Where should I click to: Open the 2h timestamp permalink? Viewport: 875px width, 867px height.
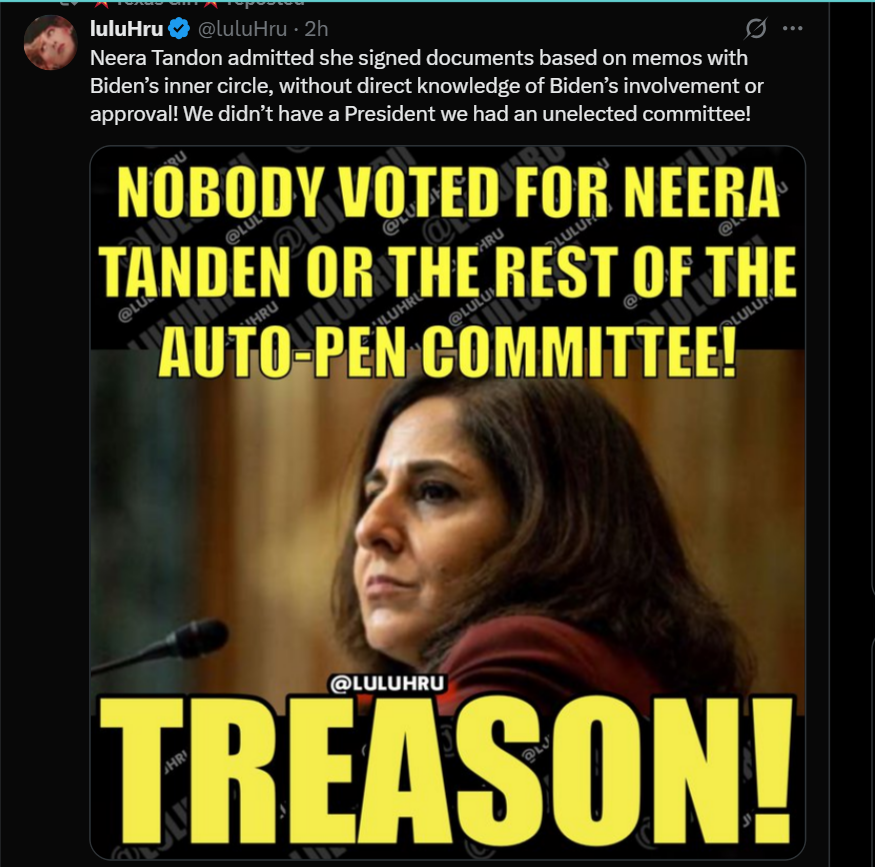coord(316,28)
